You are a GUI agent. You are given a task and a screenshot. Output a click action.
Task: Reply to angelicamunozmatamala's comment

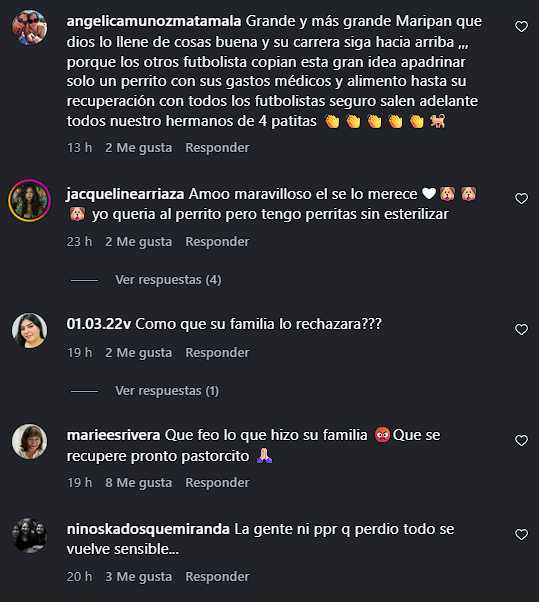(217, 148)
